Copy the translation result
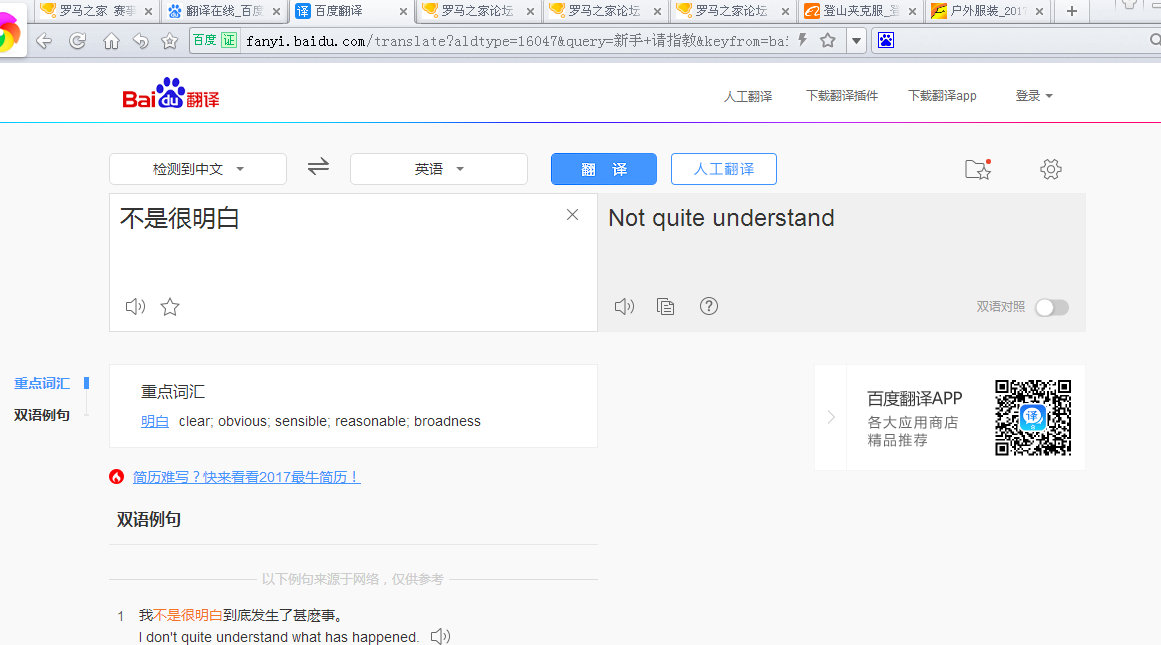 665,306
